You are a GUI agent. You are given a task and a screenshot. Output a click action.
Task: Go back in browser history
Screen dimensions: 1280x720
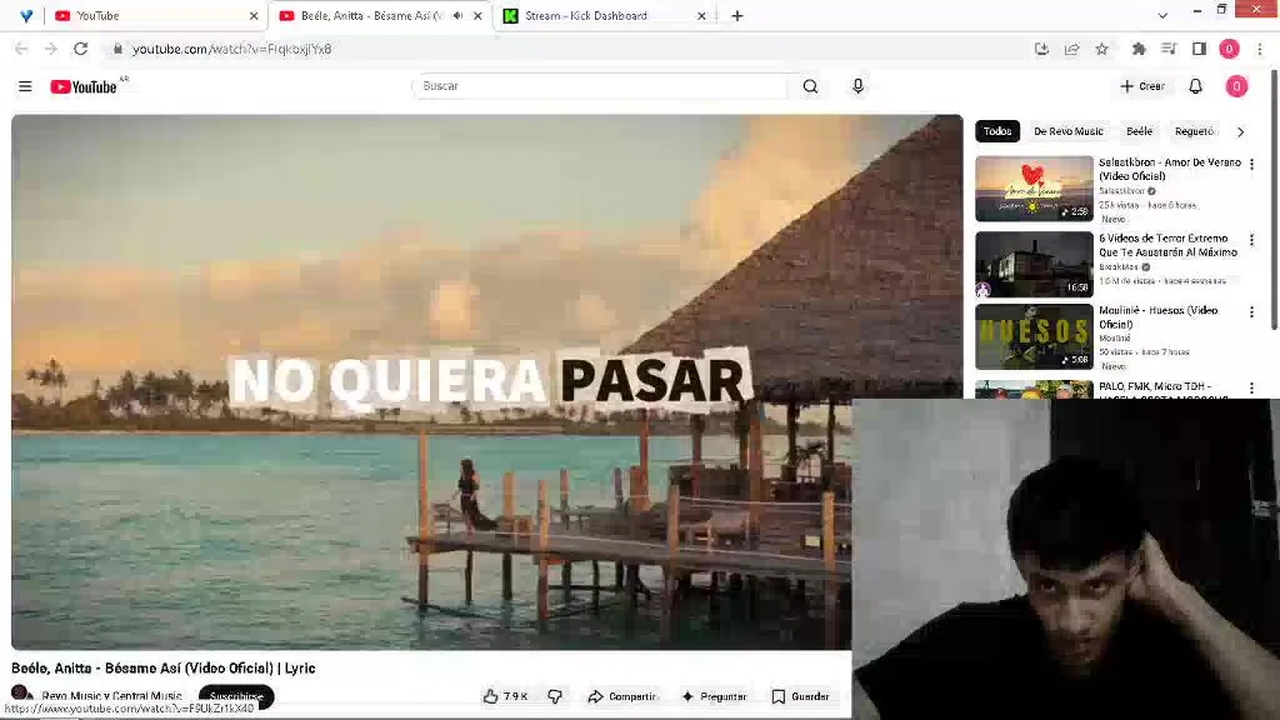pos(21,49)
